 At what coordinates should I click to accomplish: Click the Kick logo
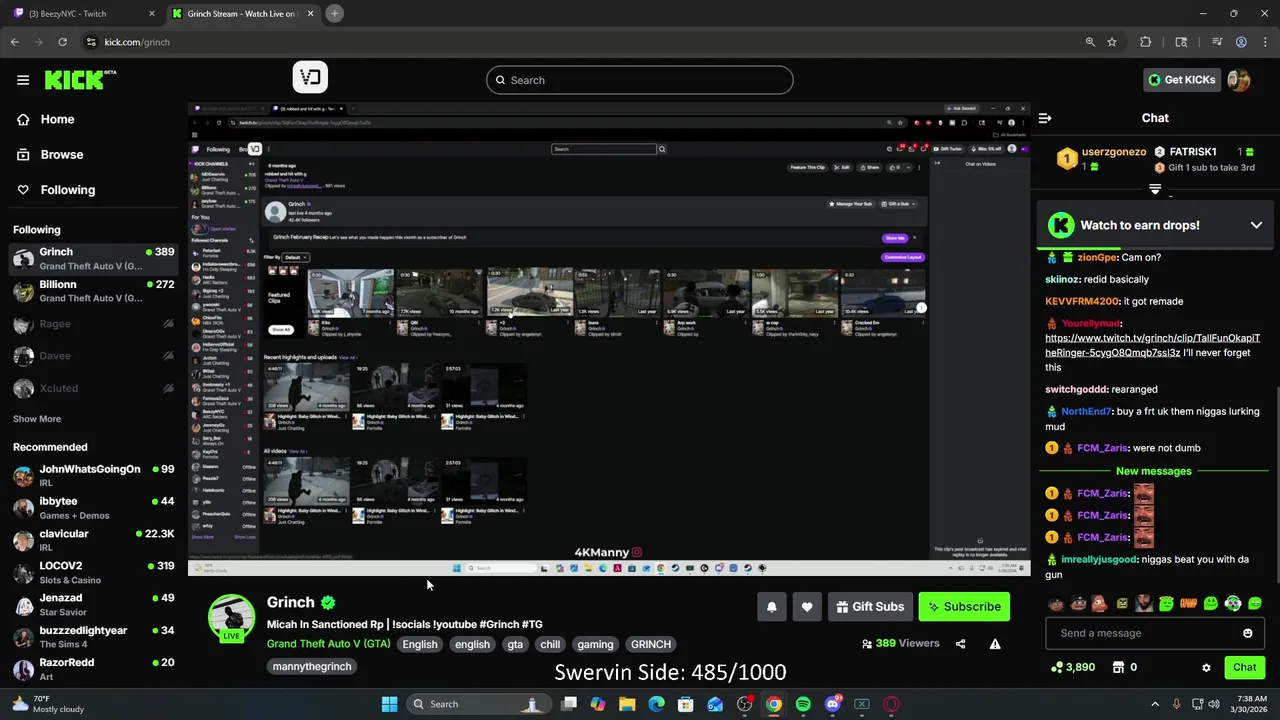pos(79,80)
